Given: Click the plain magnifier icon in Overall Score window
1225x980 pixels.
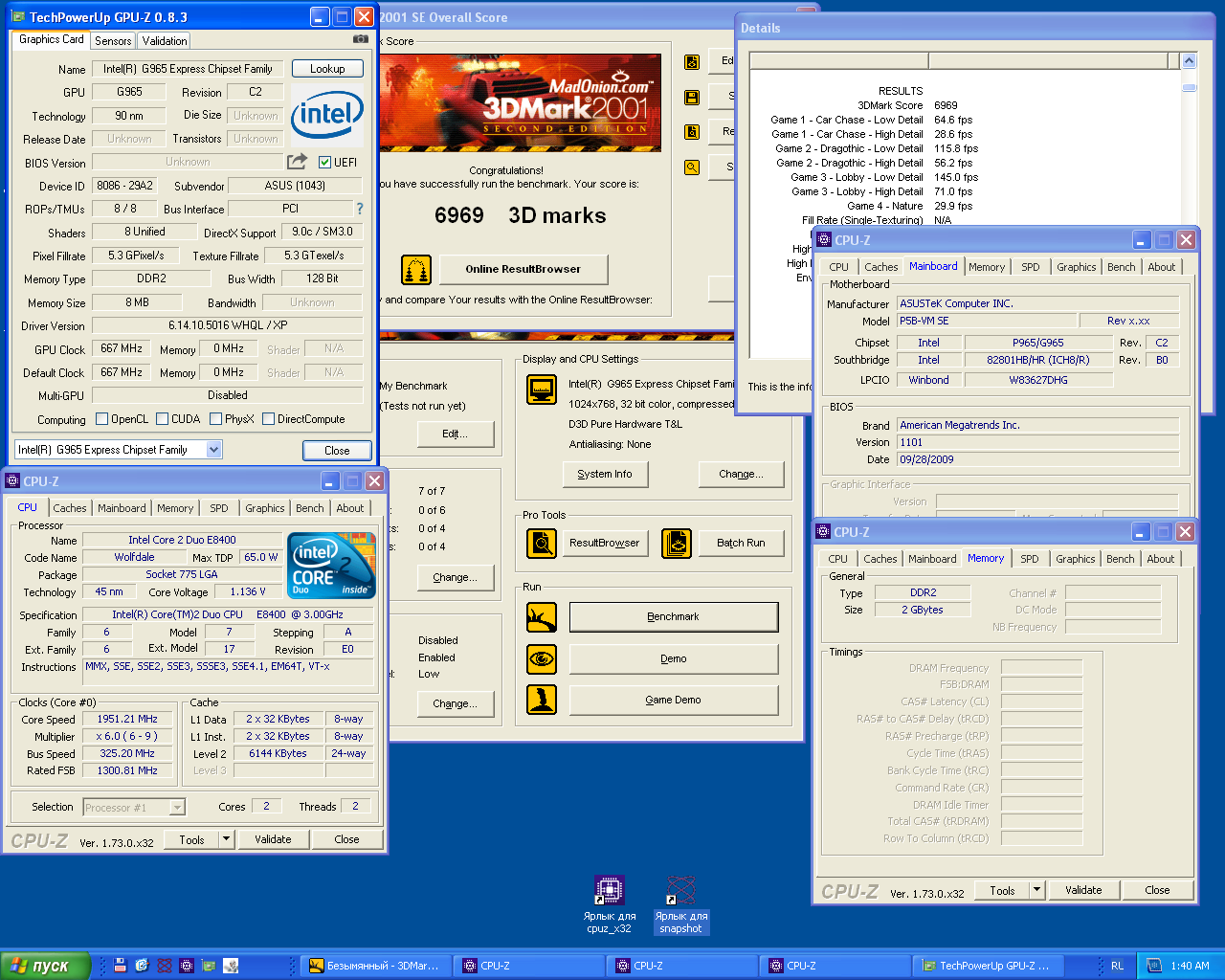Looking at the screenshot, I should [x=692, y=167].
